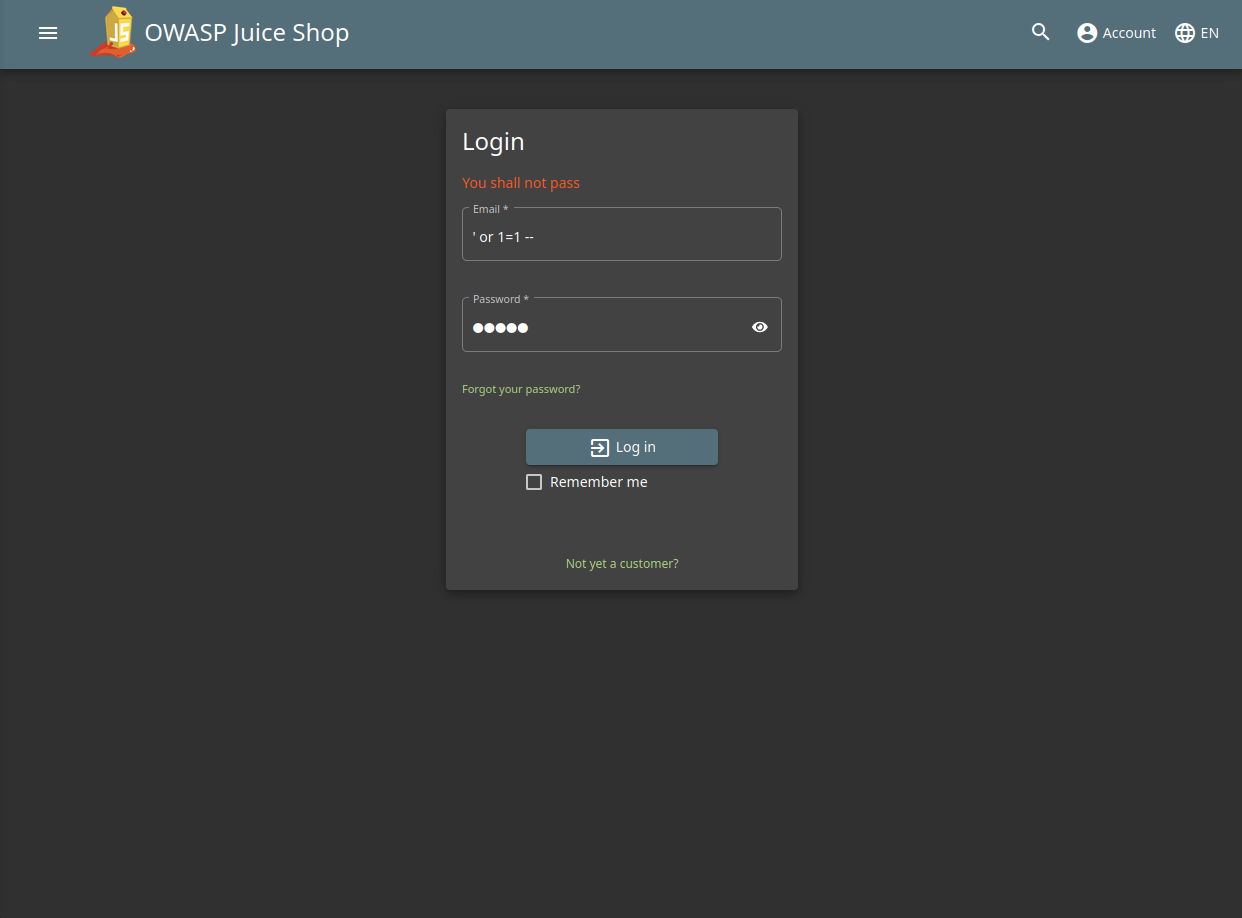Screen dimensions: 1242x918
Task: Click the Login heading
Action: point(493,142)
